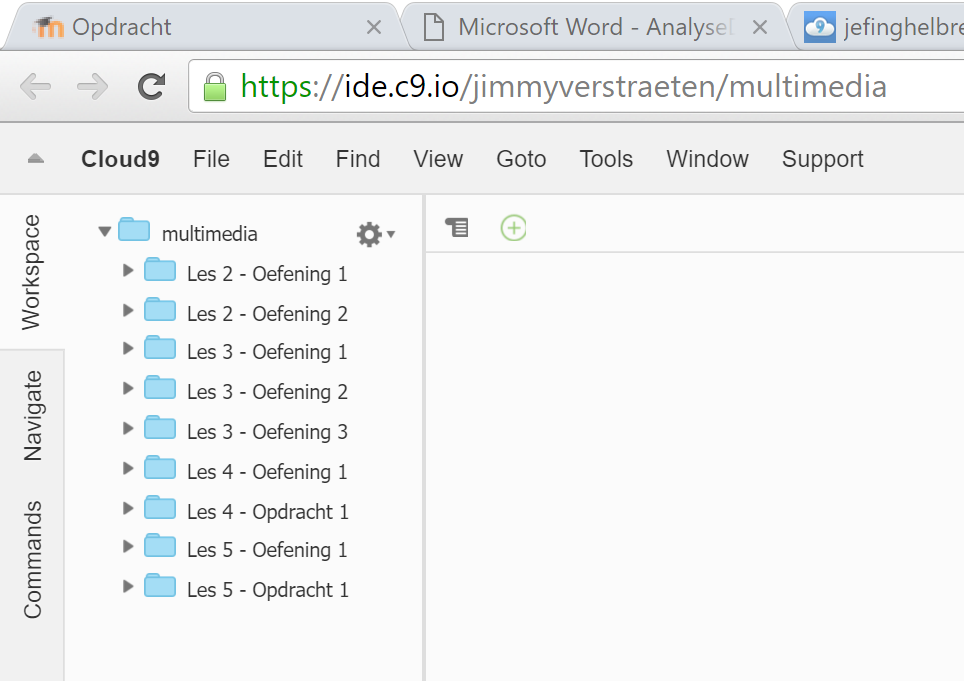Expand the Les 5 - Opdracht 1 folder
This screenshot has width=964, height=681.
pos(127,587)
